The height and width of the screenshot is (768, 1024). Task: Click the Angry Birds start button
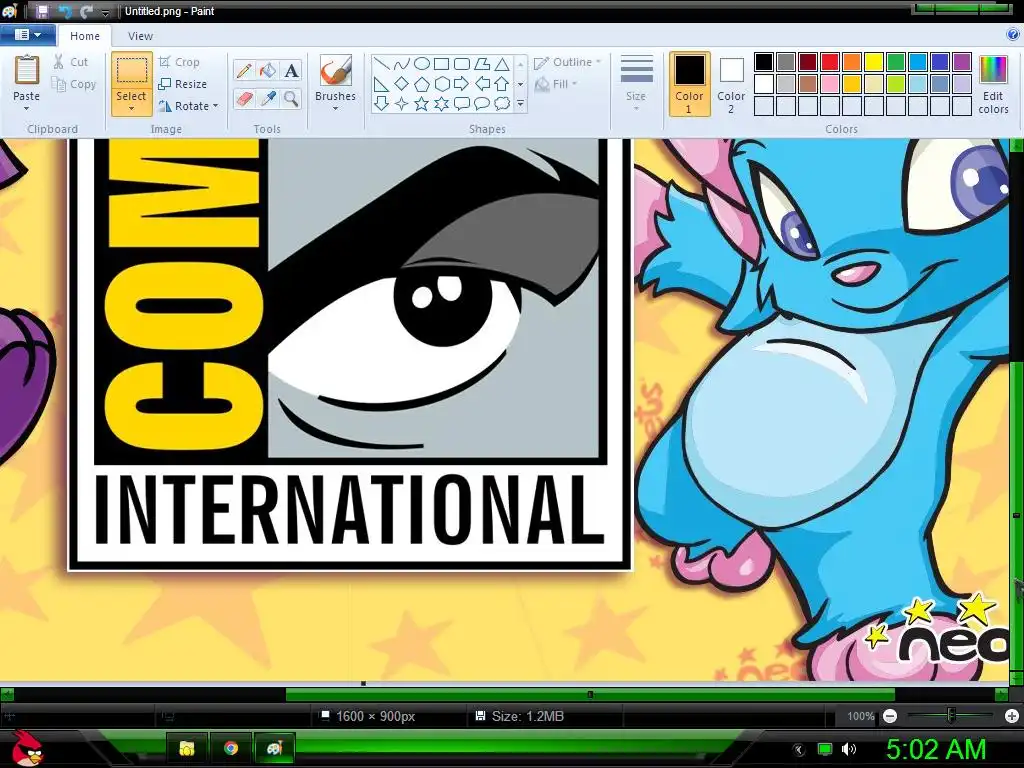click(x=27, y=749)
